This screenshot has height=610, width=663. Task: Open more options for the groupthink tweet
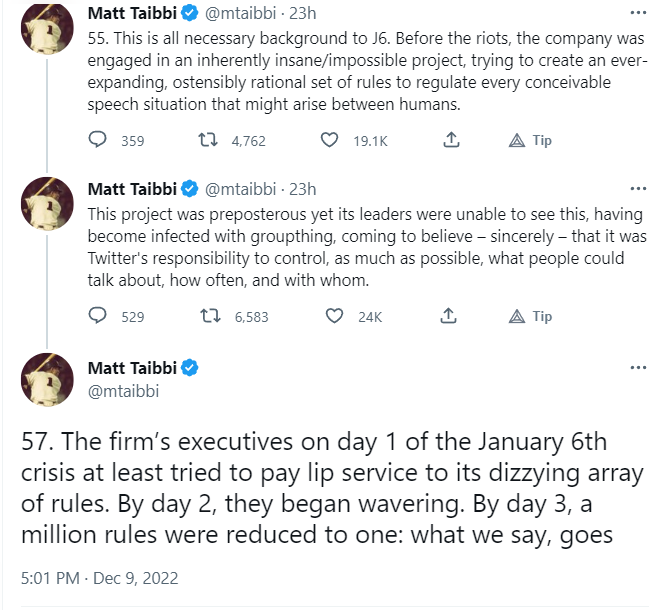coord(638,189)
